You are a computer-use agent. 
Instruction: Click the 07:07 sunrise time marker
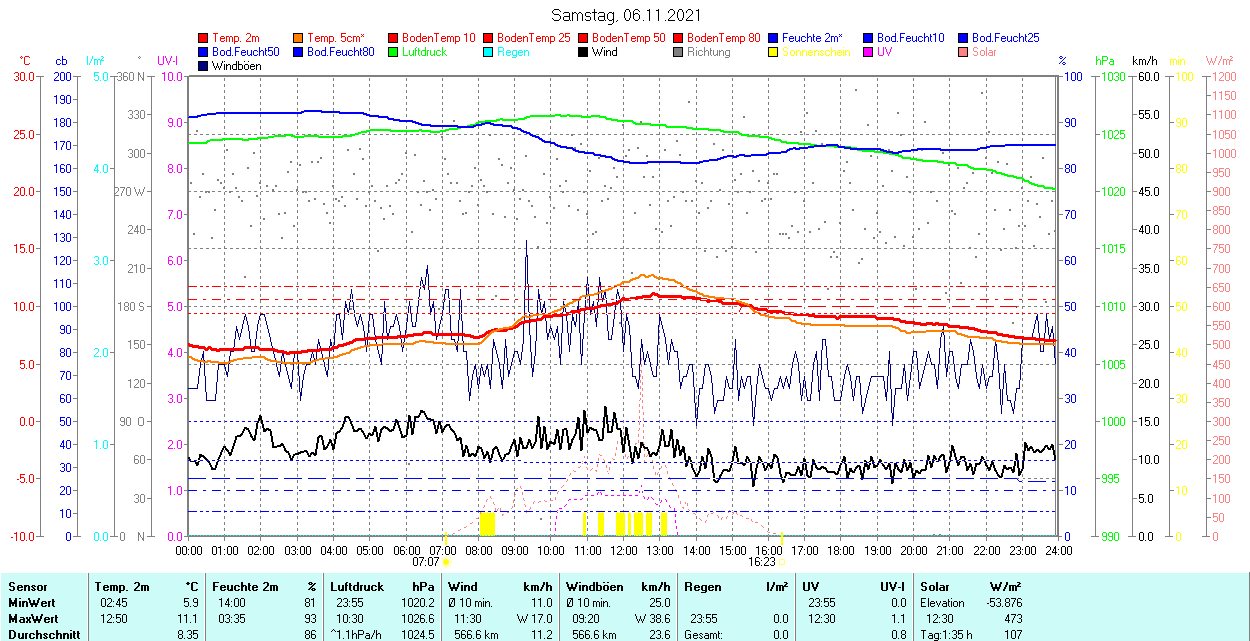(x=426, y=562)
